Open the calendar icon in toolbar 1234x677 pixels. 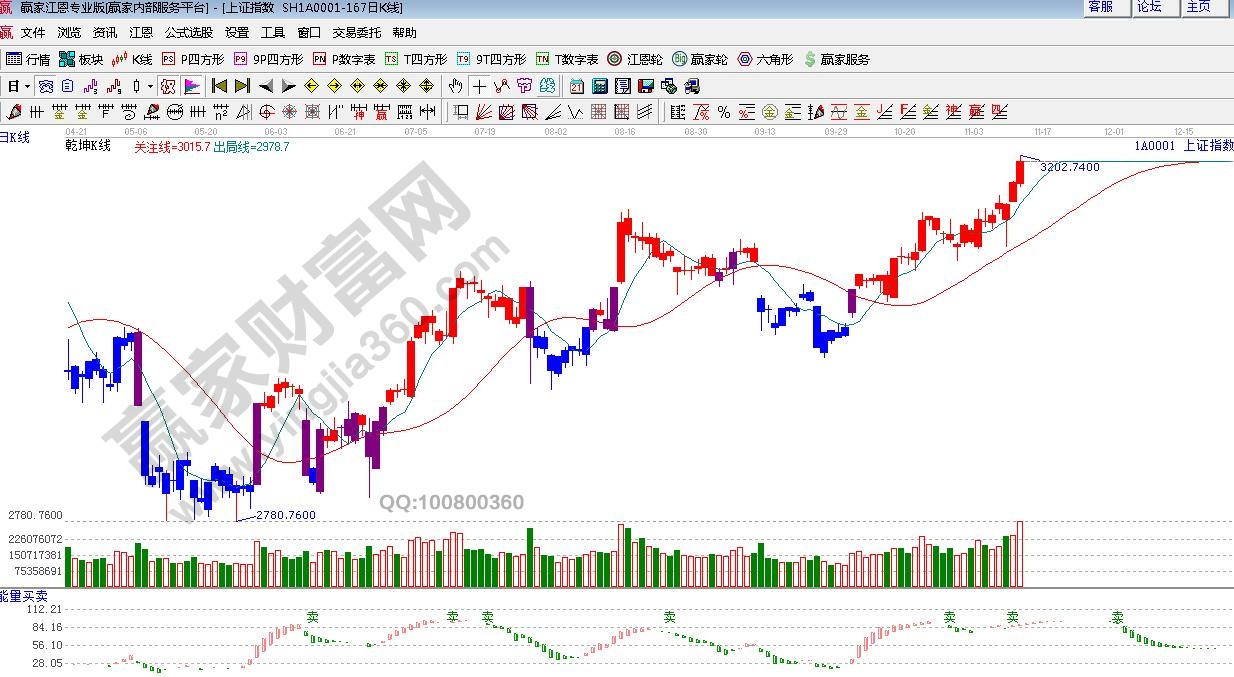point(577,86)
